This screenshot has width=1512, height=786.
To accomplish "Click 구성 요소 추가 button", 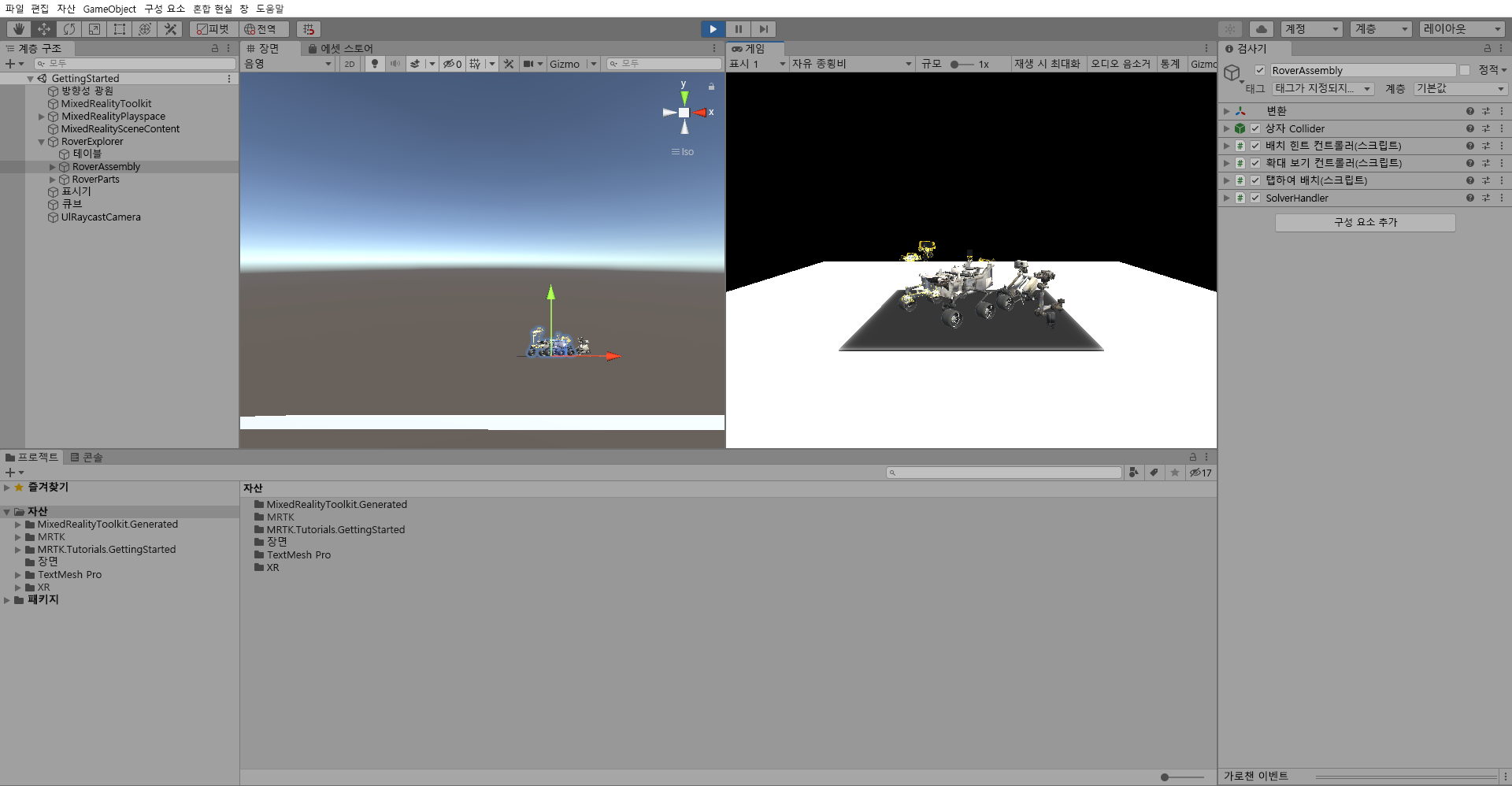I will (x=1366, y=223).
